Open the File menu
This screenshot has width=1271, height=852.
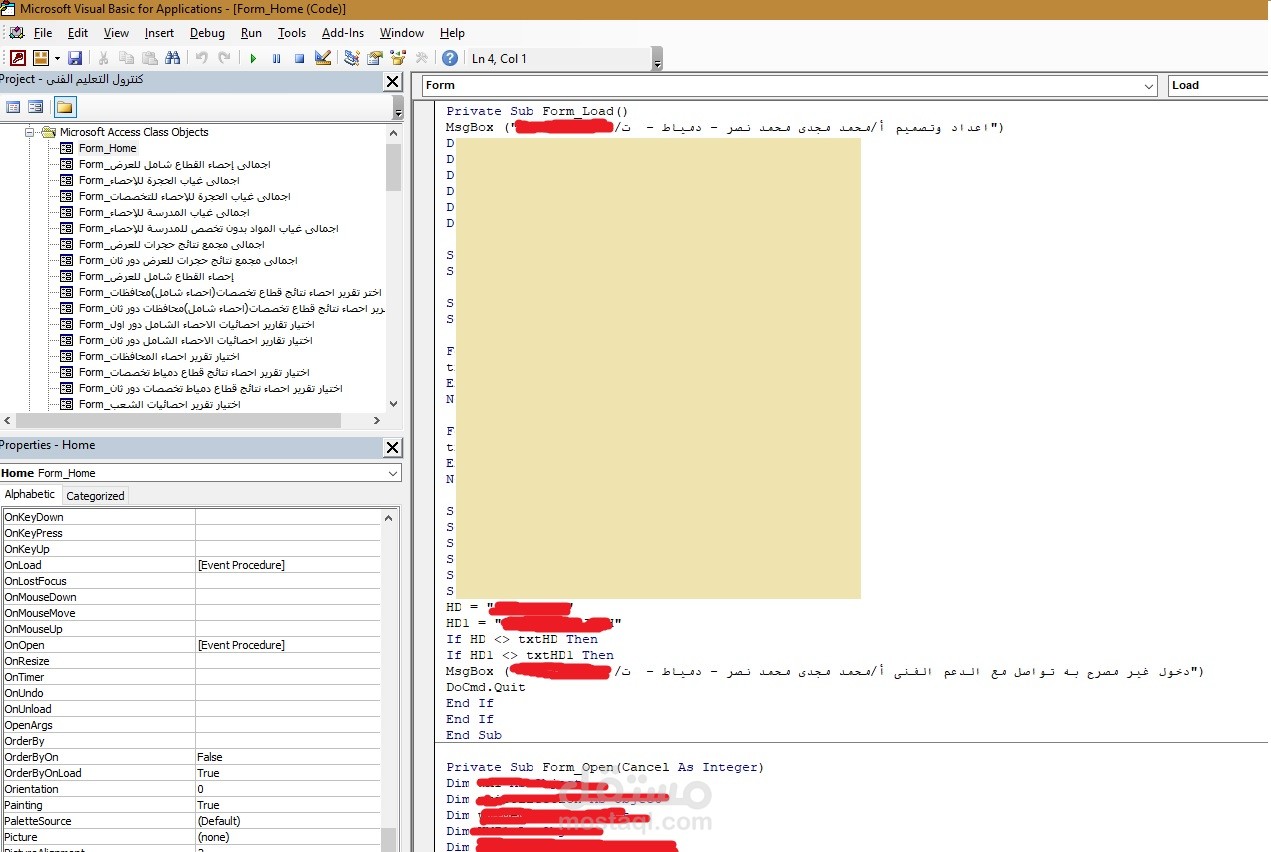click(43, 33)
